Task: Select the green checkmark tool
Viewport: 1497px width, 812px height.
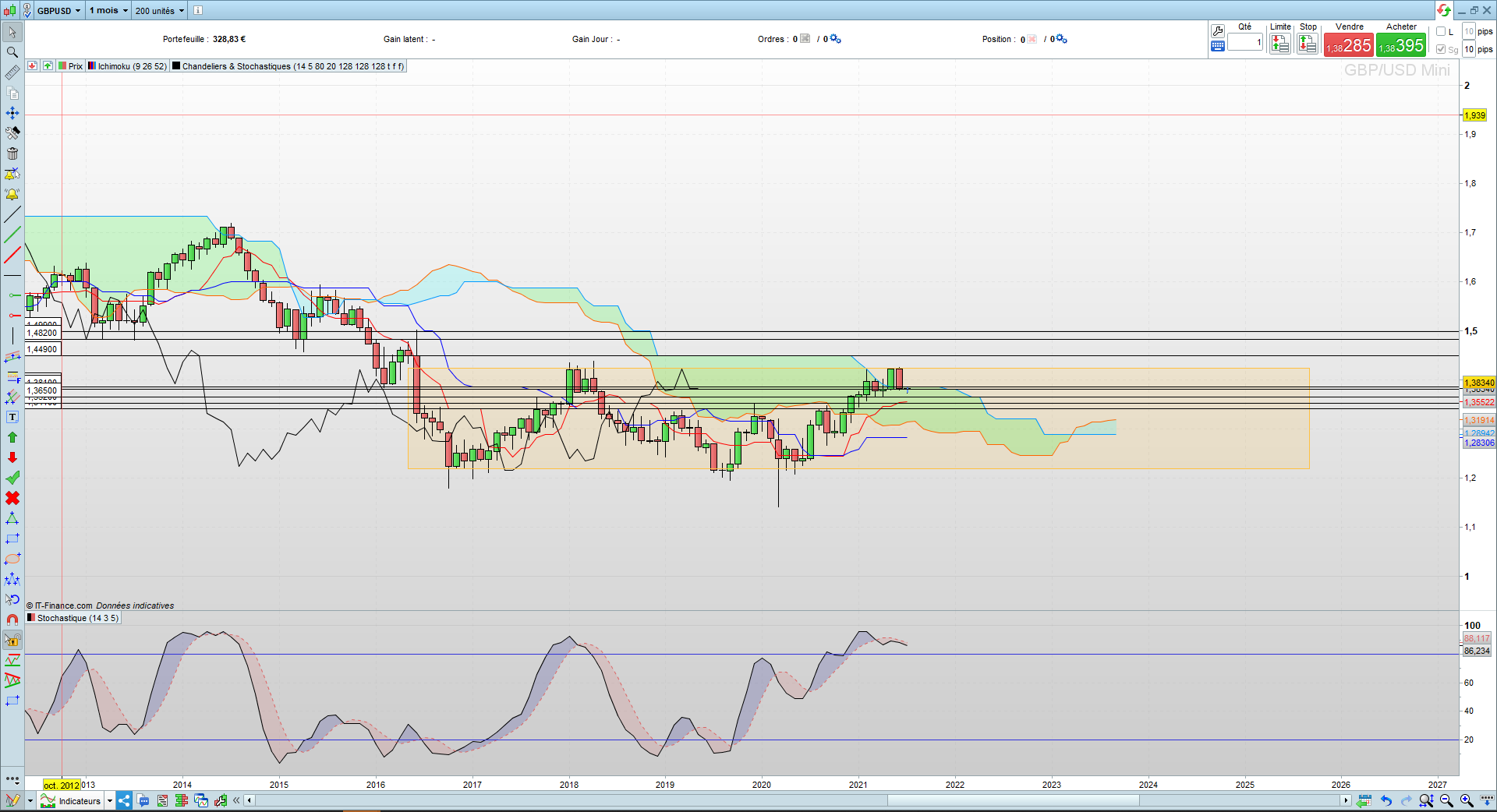Action: [12, 478]
